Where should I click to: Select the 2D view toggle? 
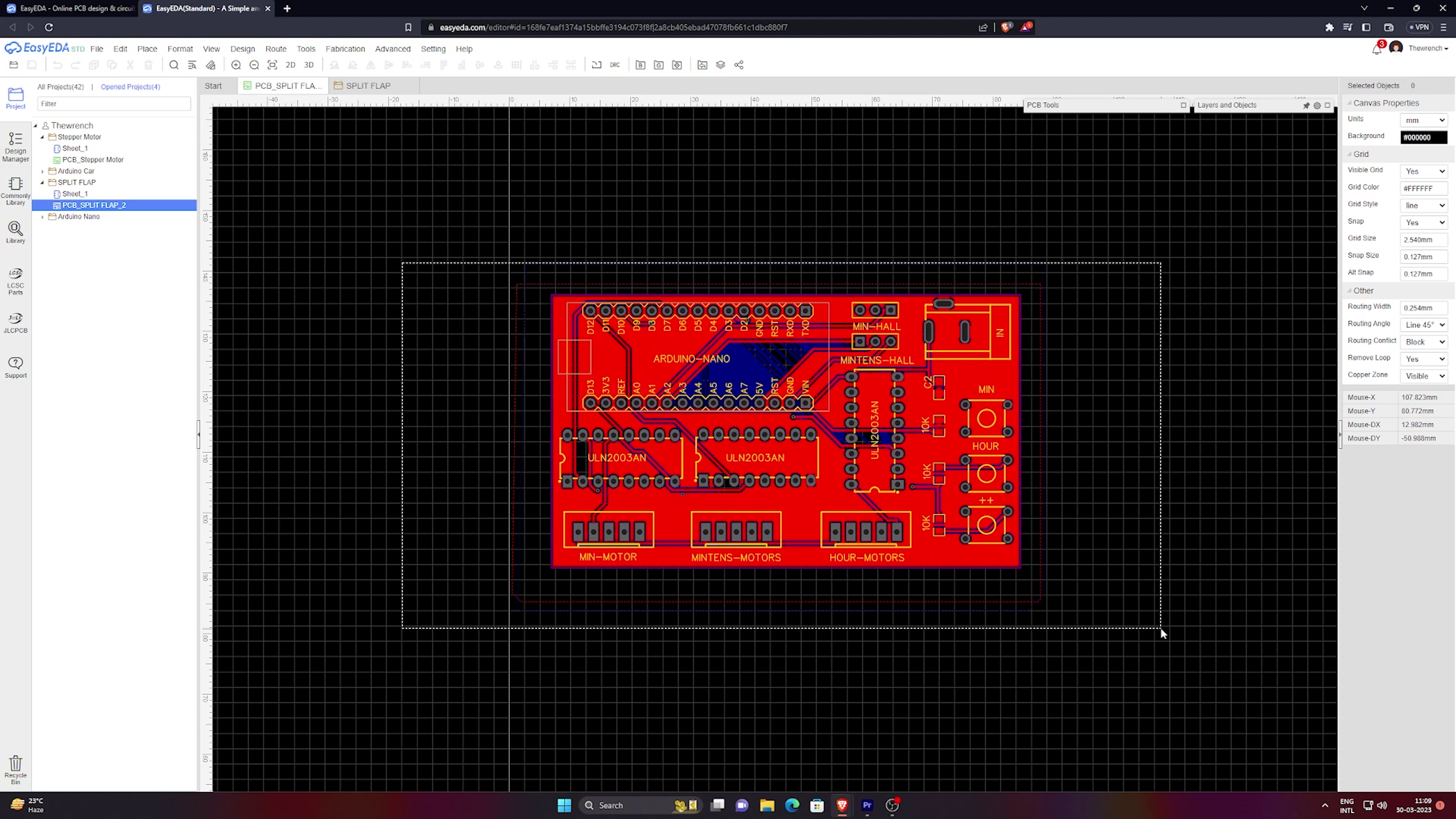pyautogui.click(x=291, y=65)
